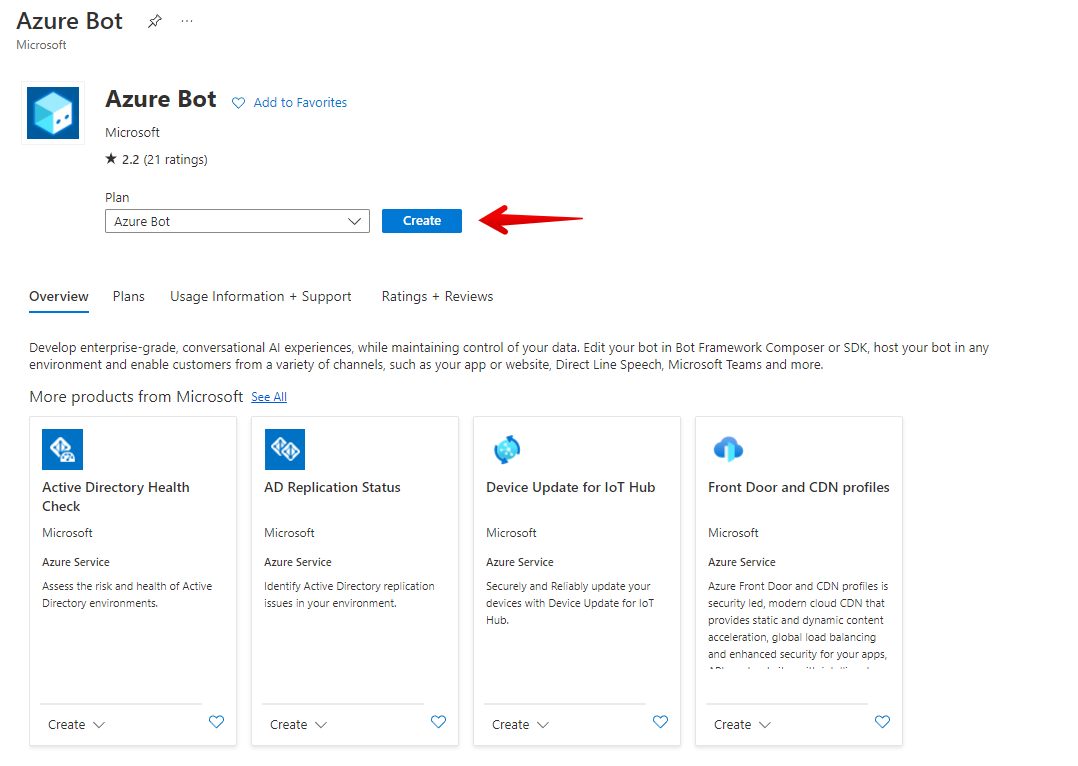Click the Azure Bot page header title
Screen dimensions: 1078x766
[x=69, y=21]
